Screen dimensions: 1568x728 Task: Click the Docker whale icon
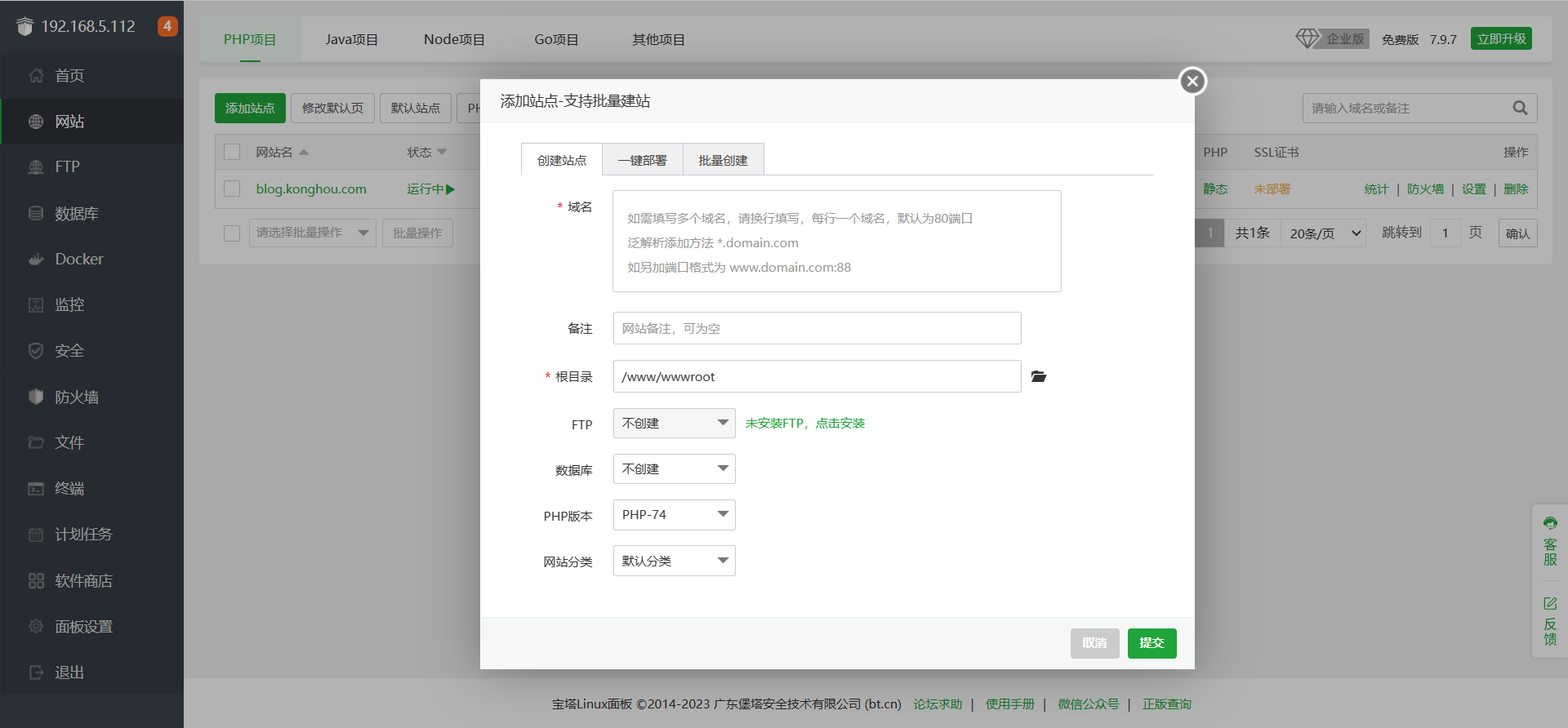[x=36, y=260]
